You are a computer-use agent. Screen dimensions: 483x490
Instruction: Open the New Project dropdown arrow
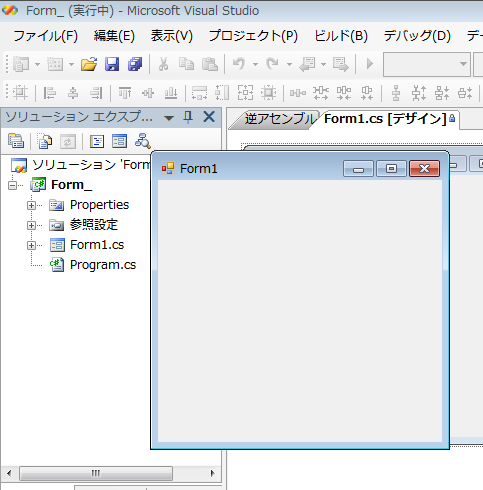(37, 64)
